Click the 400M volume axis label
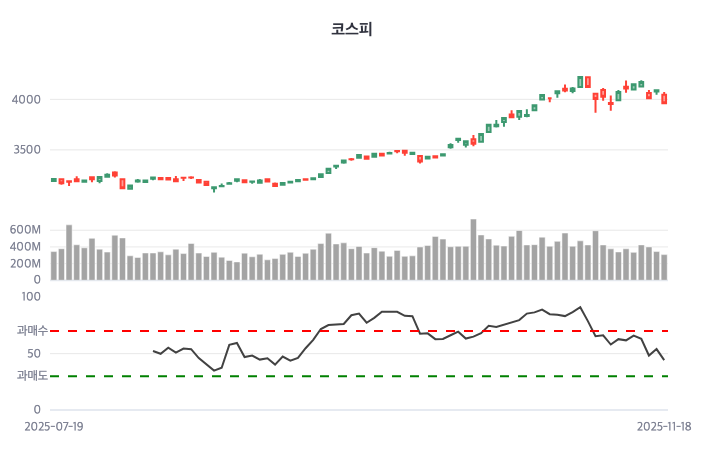The width and height of the screenshot is (704, 450). pos(25,247)
